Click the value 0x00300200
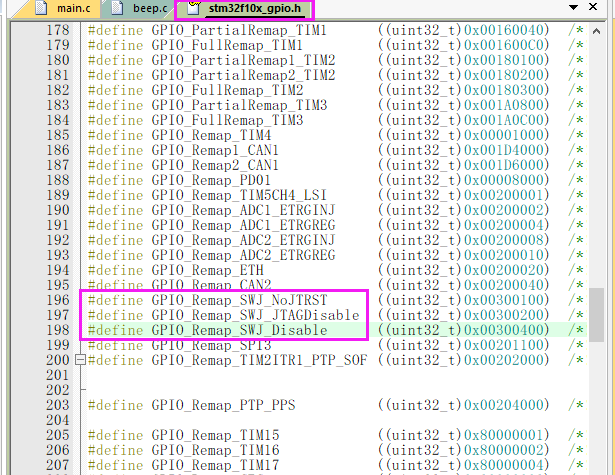The width and height of the screenshot is (615, 475). pyautogui.click(x=504, y=315)
